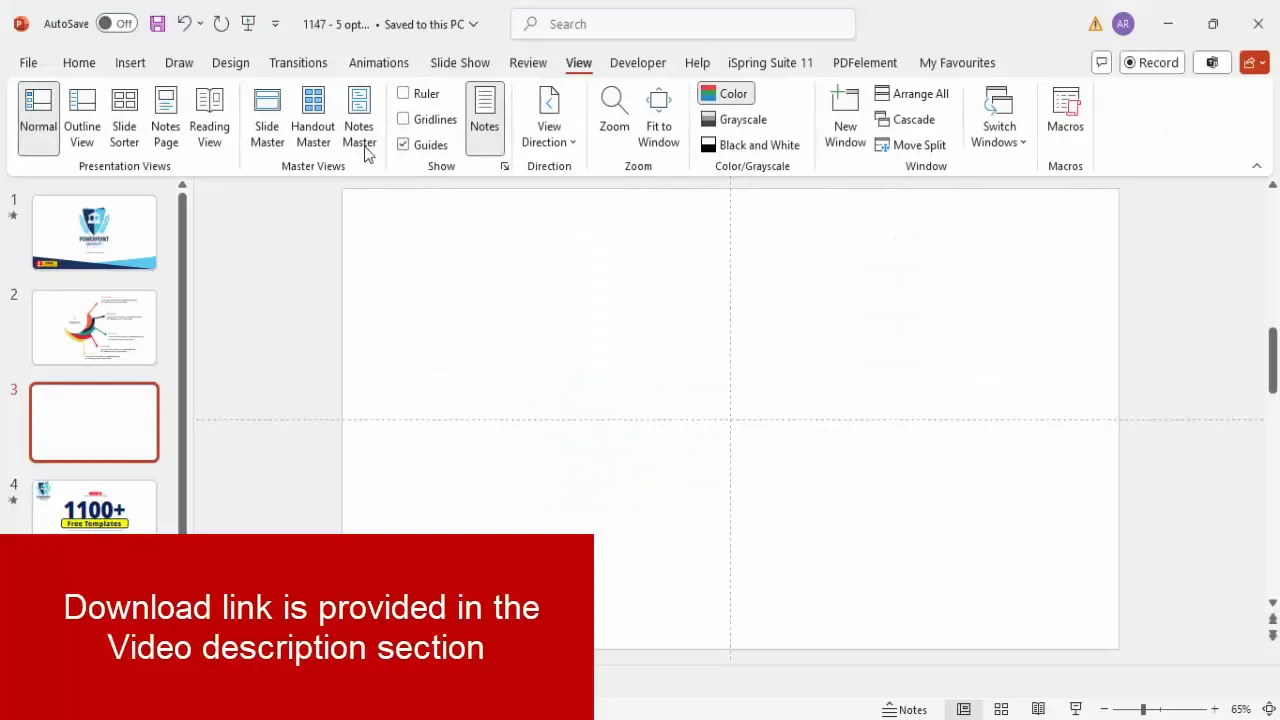Switch to Slide Sorter view

click(124, 118)
